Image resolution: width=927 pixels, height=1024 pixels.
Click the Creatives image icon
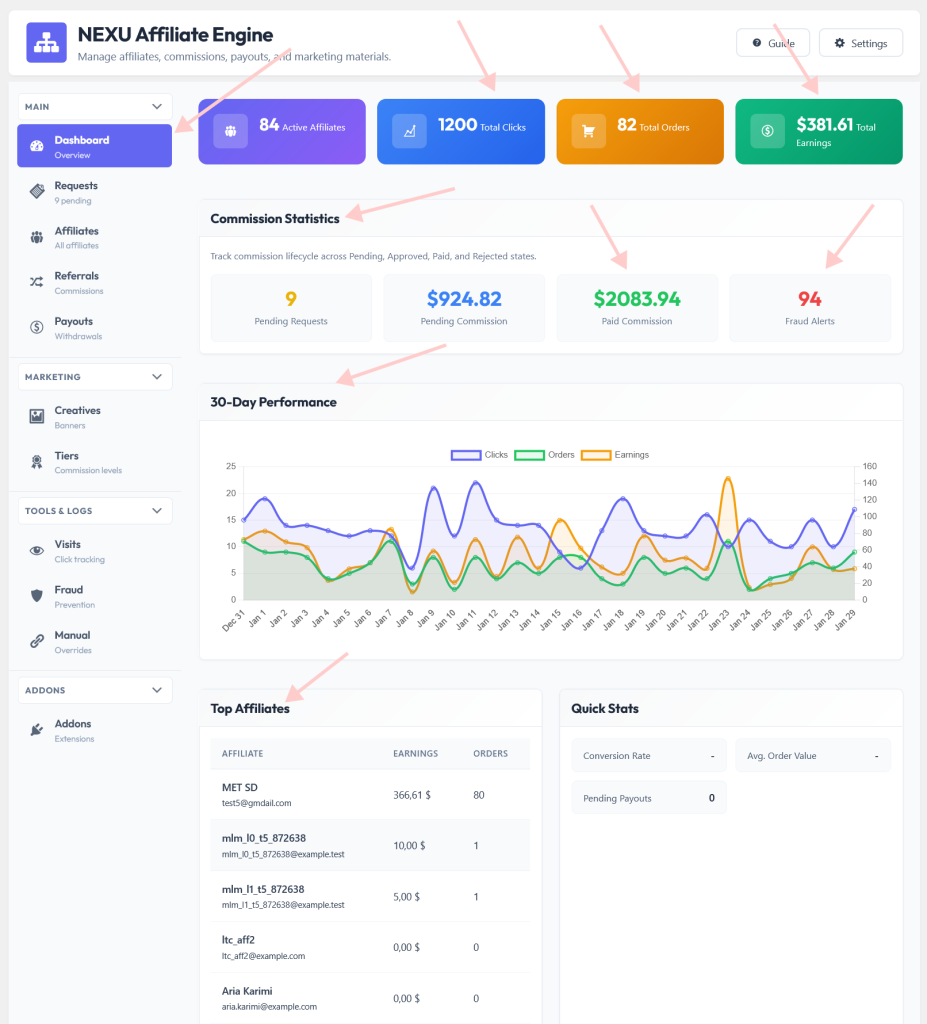click(37, 416)
